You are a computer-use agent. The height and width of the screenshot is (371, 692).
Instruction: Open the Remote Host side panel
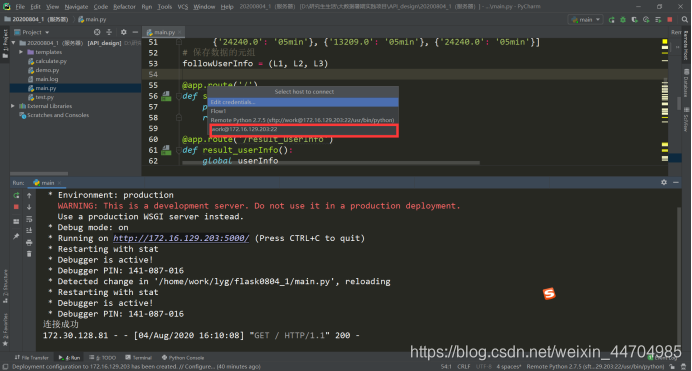(686, 45)
